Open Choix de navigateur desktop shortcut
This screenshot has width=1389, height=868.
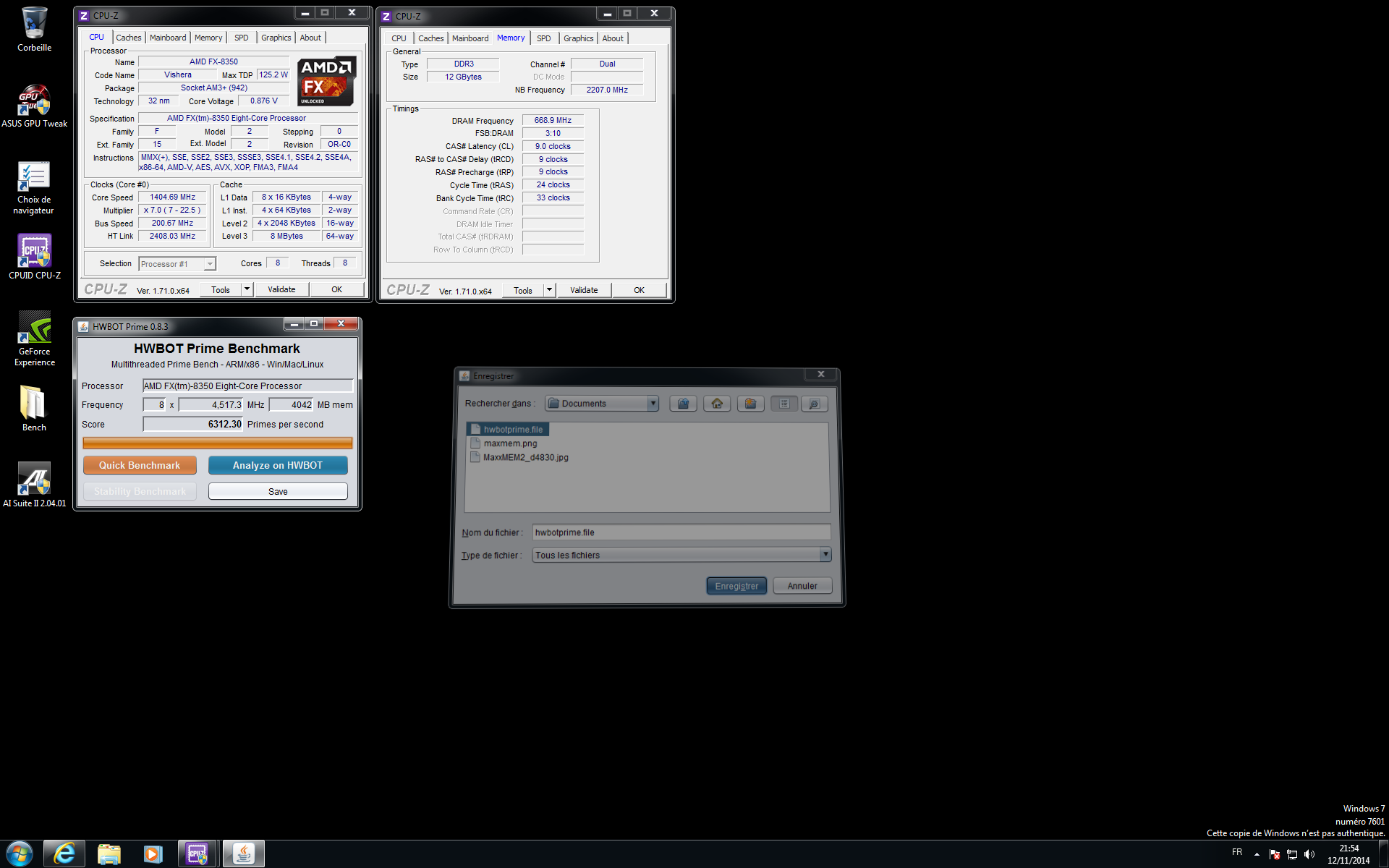pos(34,187)
